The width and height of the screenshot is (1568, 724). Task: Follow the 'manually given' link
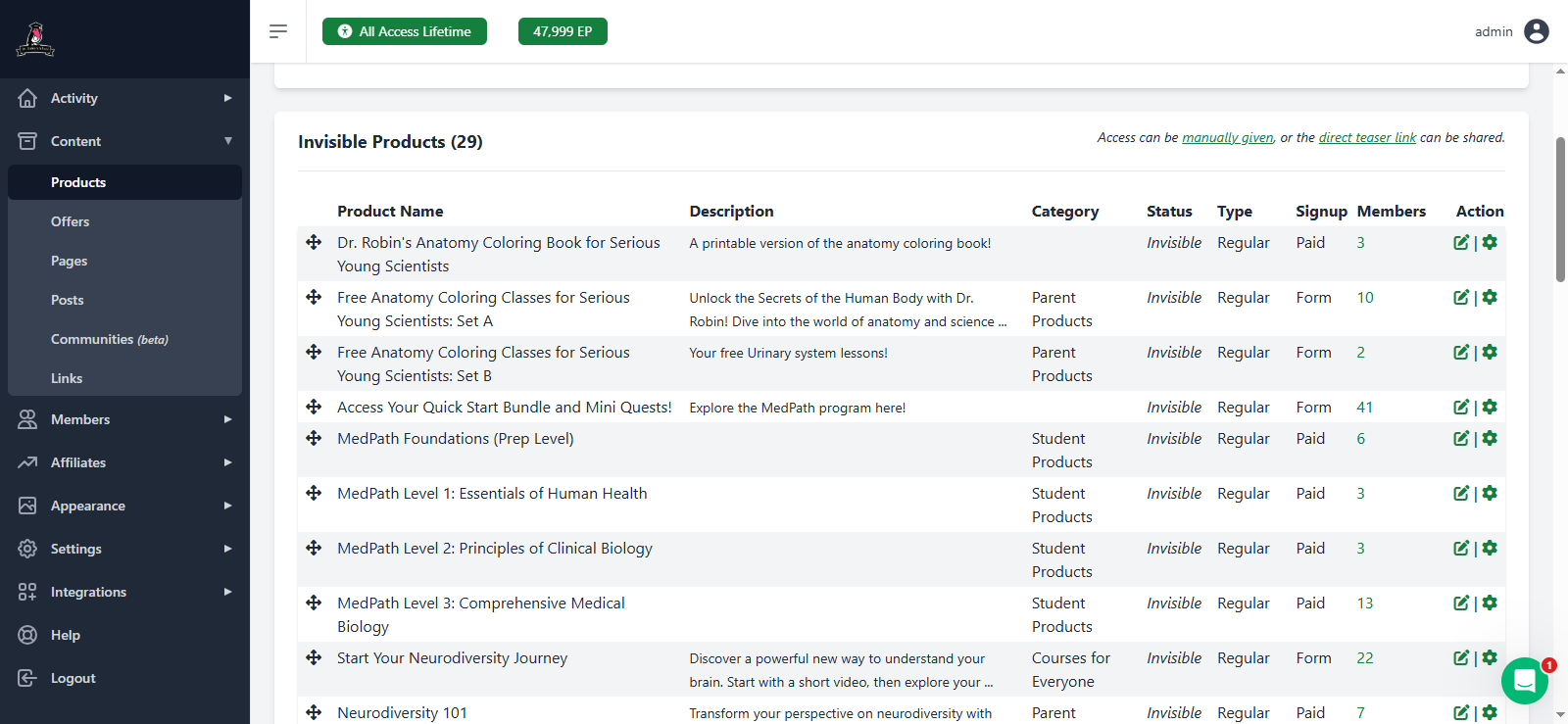1227,138
